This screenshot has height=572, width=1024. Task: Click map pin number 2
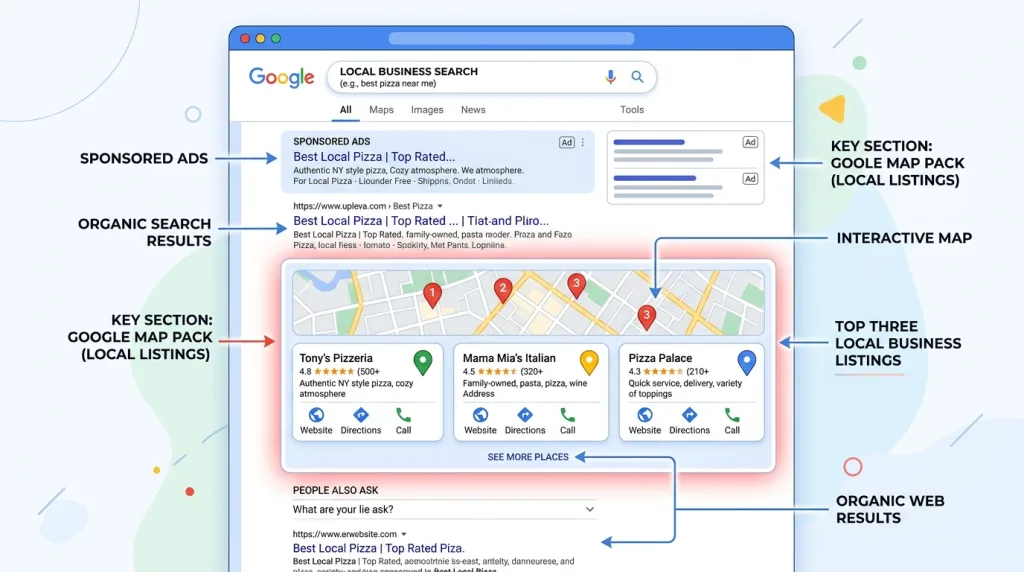(x=502, y=289)
